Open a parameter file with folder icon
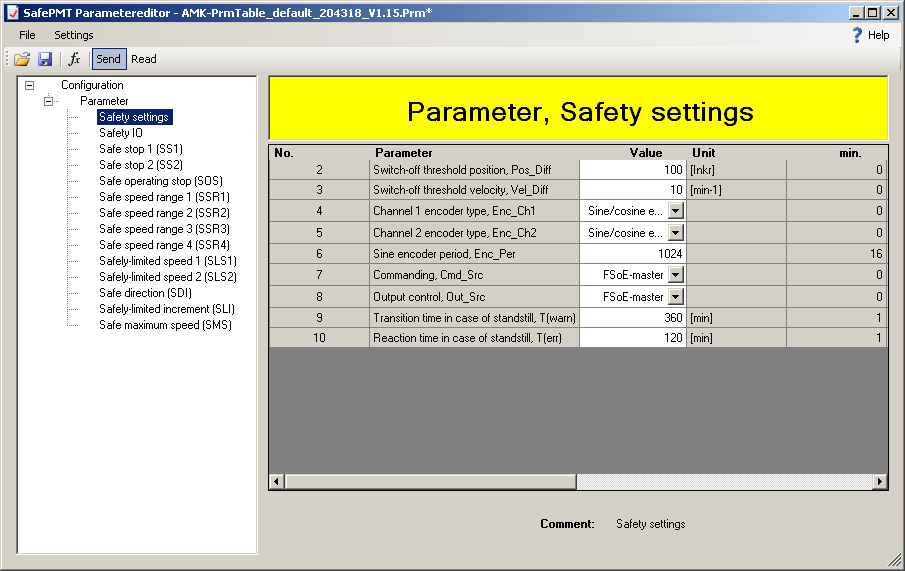Viewport: 905px width, 571px height. coord(22,59)
